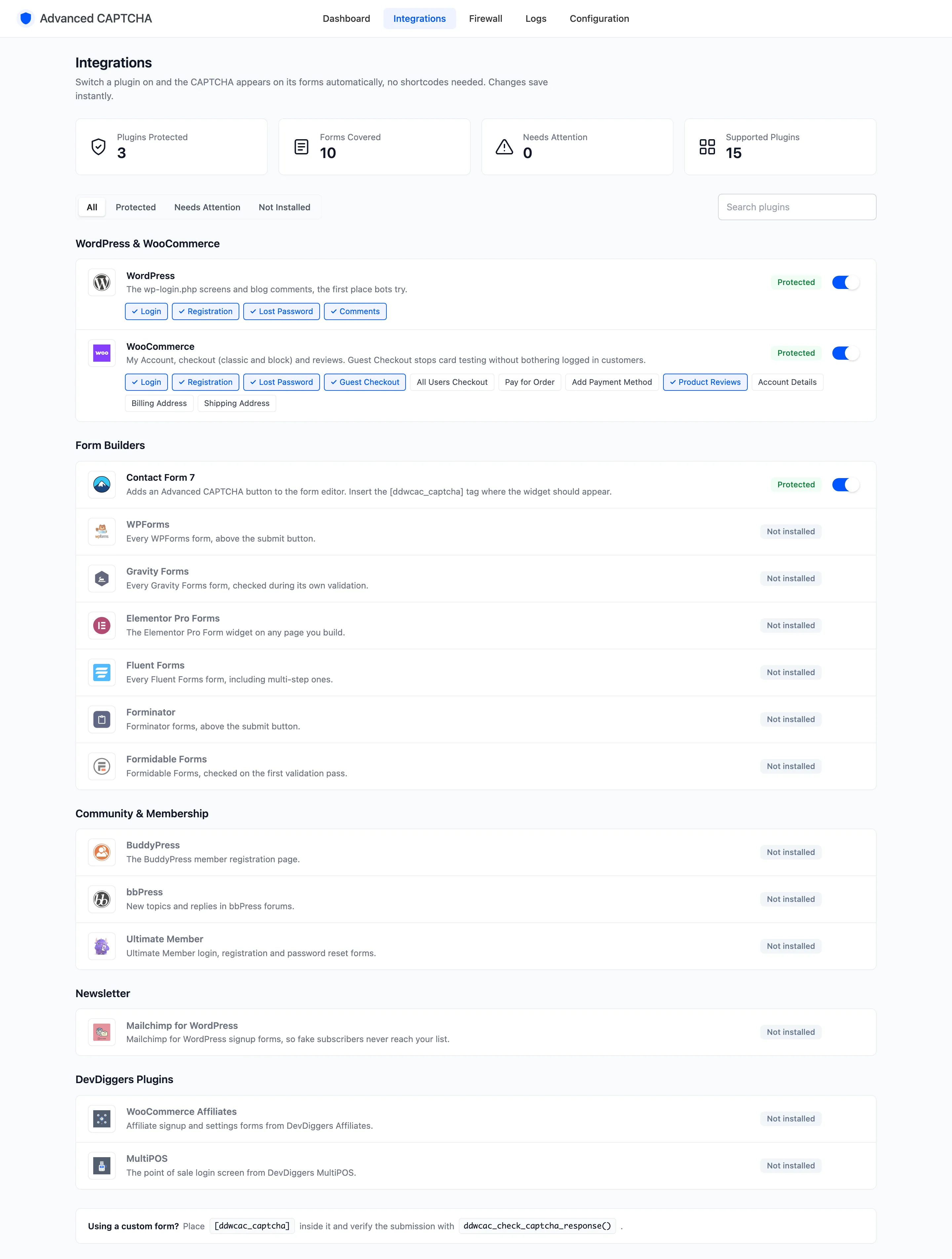952x1259 pixels.
Task: Open the Logs nav tab
Action: point(535,18)
